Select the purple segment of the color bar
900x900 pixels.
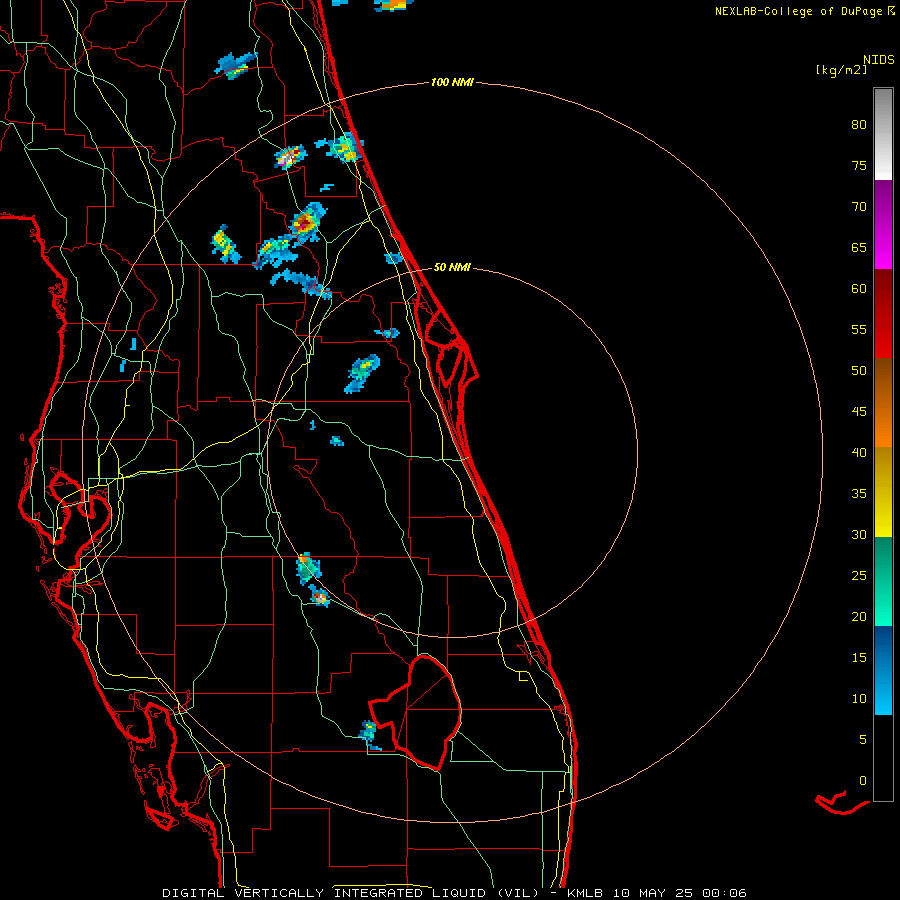coord(883,202)
